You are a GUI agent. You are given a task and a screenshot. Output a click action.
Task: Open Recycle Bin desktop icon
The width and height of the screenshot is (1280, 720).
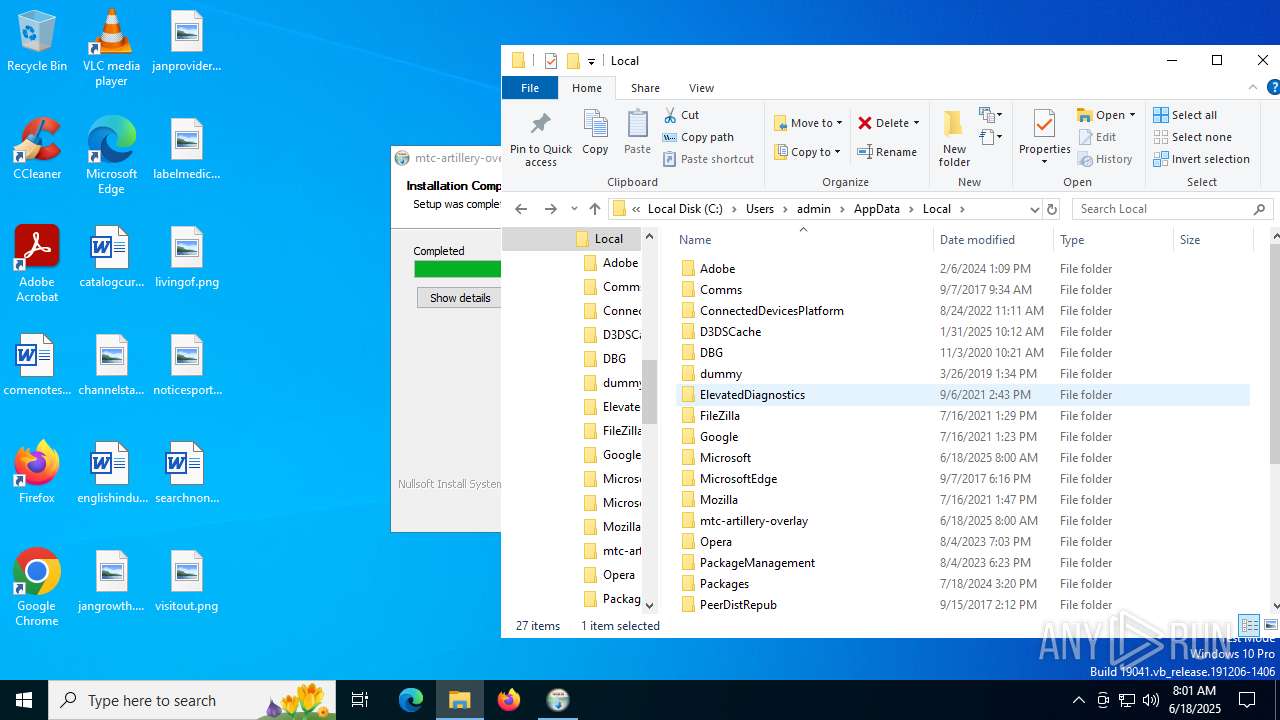pos(37,42)
